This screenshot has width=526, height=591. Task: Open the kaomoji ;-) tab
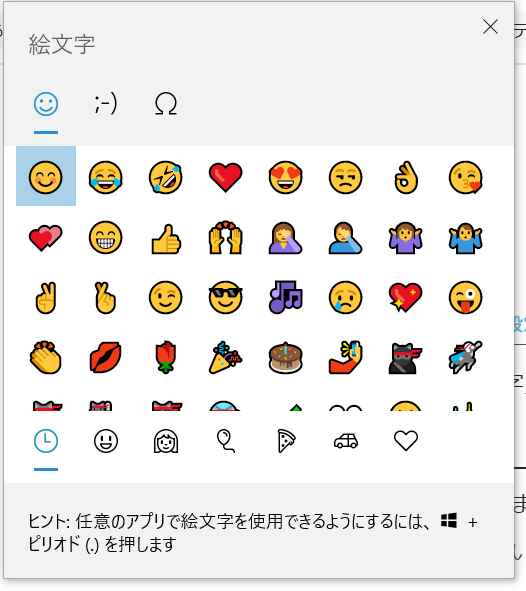(x=106, y=104)
